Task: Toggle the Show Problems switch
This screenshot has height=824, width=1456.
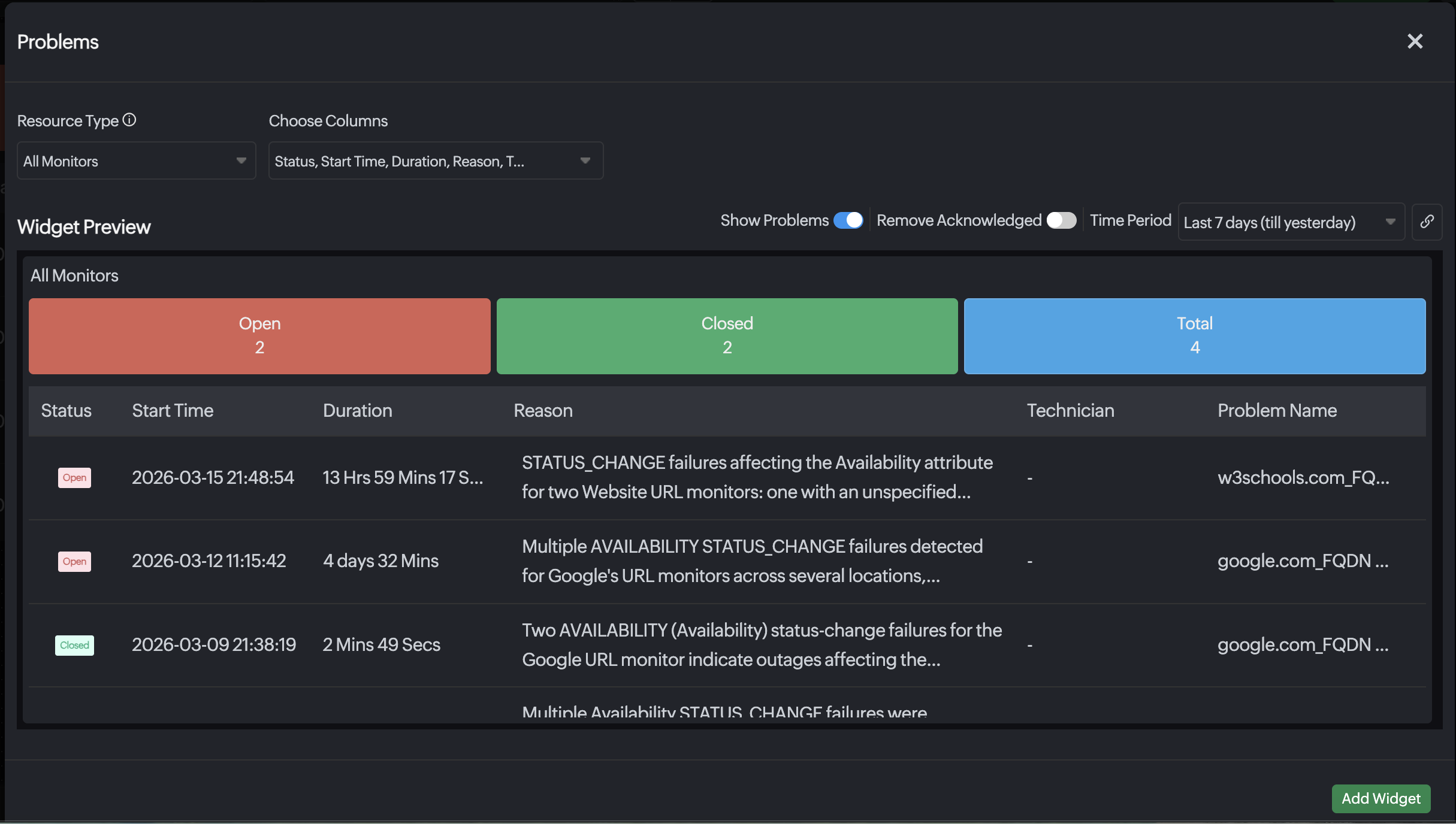Action: click(x=848, y=220)
